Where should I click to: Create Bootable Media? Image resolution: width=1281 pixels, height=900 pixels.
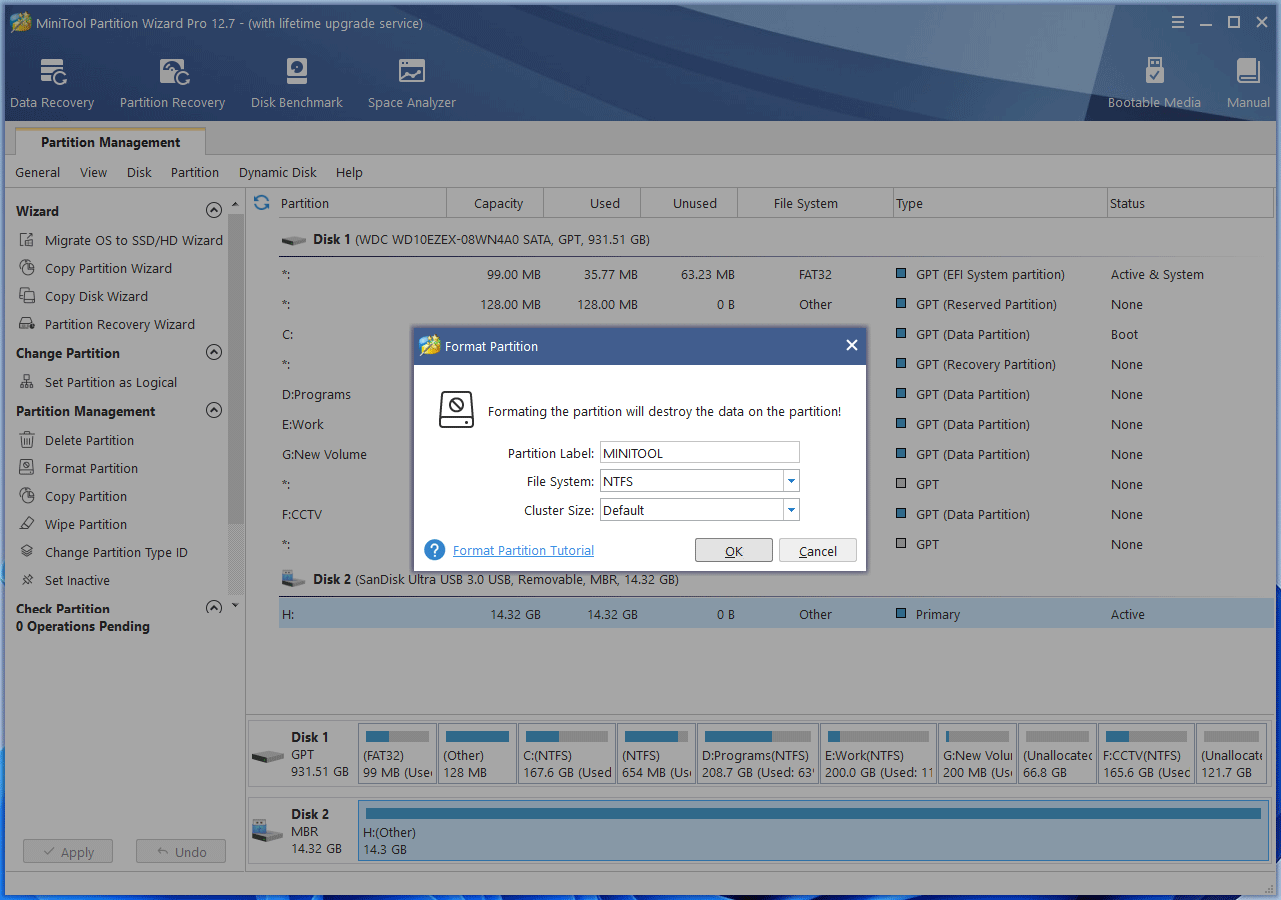point(1154,83)
